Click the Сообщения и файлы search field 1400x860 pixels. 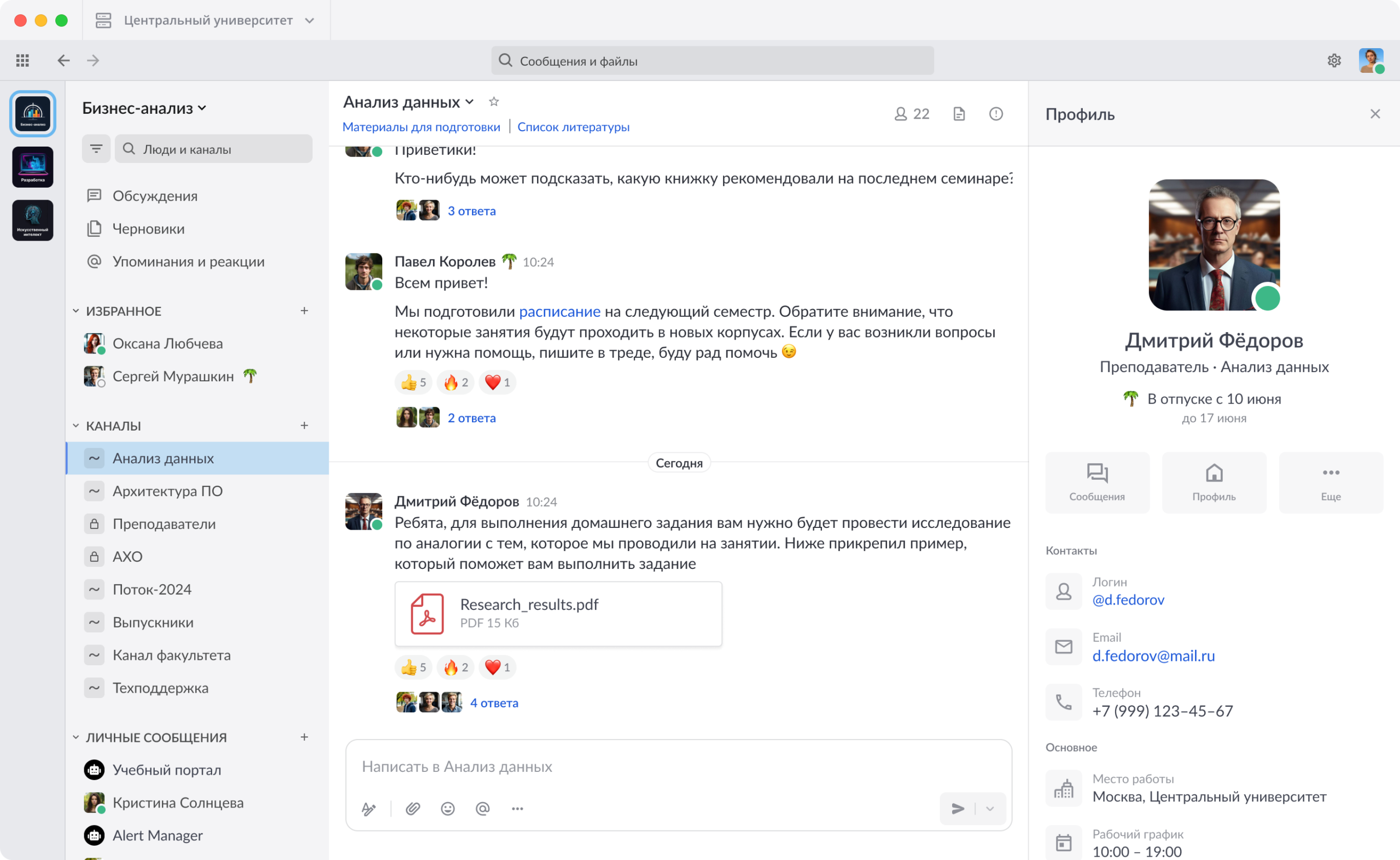tap(711, 61)
